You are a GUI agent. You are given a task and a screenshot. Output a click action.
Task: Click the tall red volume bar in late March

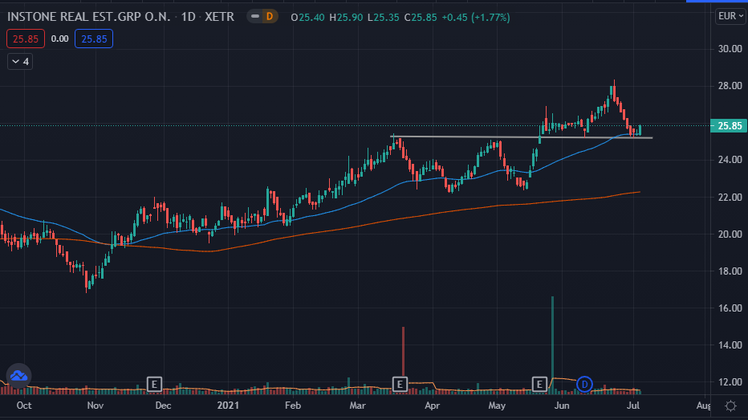pos(403,351)
